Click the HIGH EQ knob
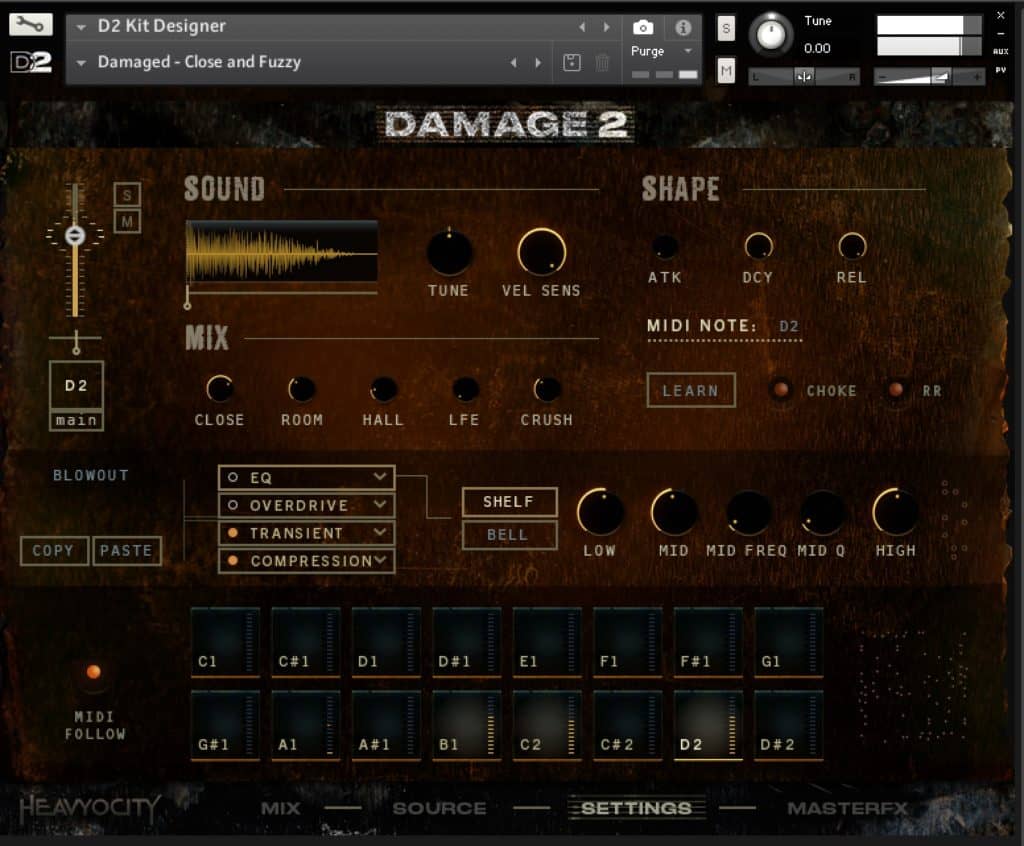The width and height of the screenshot is (1024, 846). 895,512
